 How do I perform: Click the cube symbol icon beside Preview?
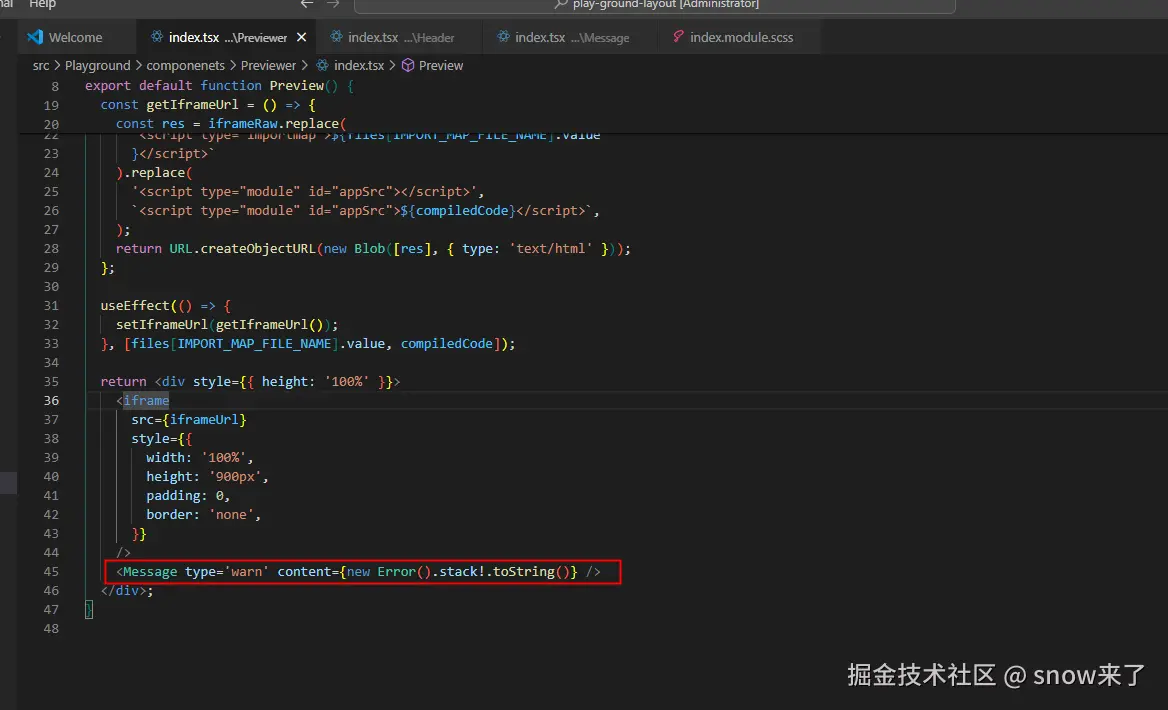coord(408,66)
